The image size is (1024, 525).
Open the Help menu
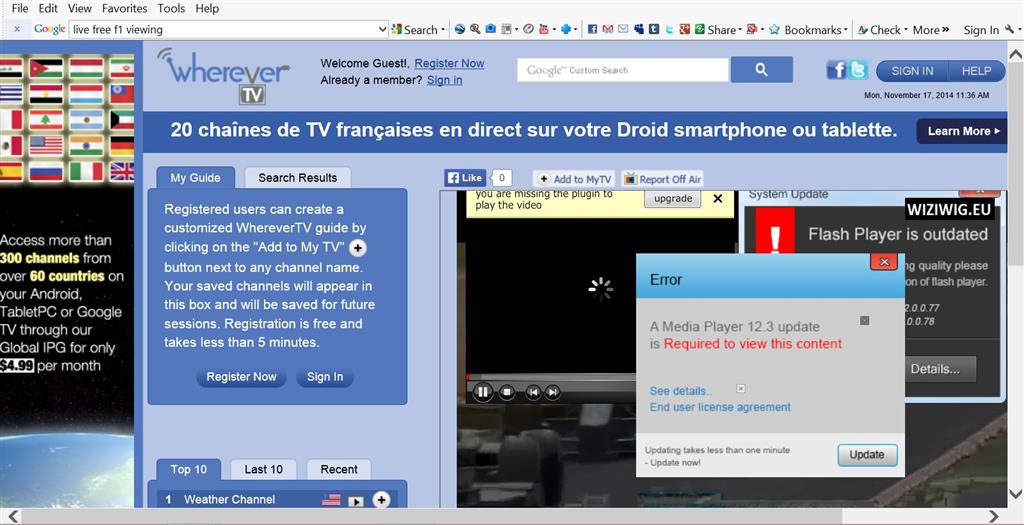[x=207, y=8]
